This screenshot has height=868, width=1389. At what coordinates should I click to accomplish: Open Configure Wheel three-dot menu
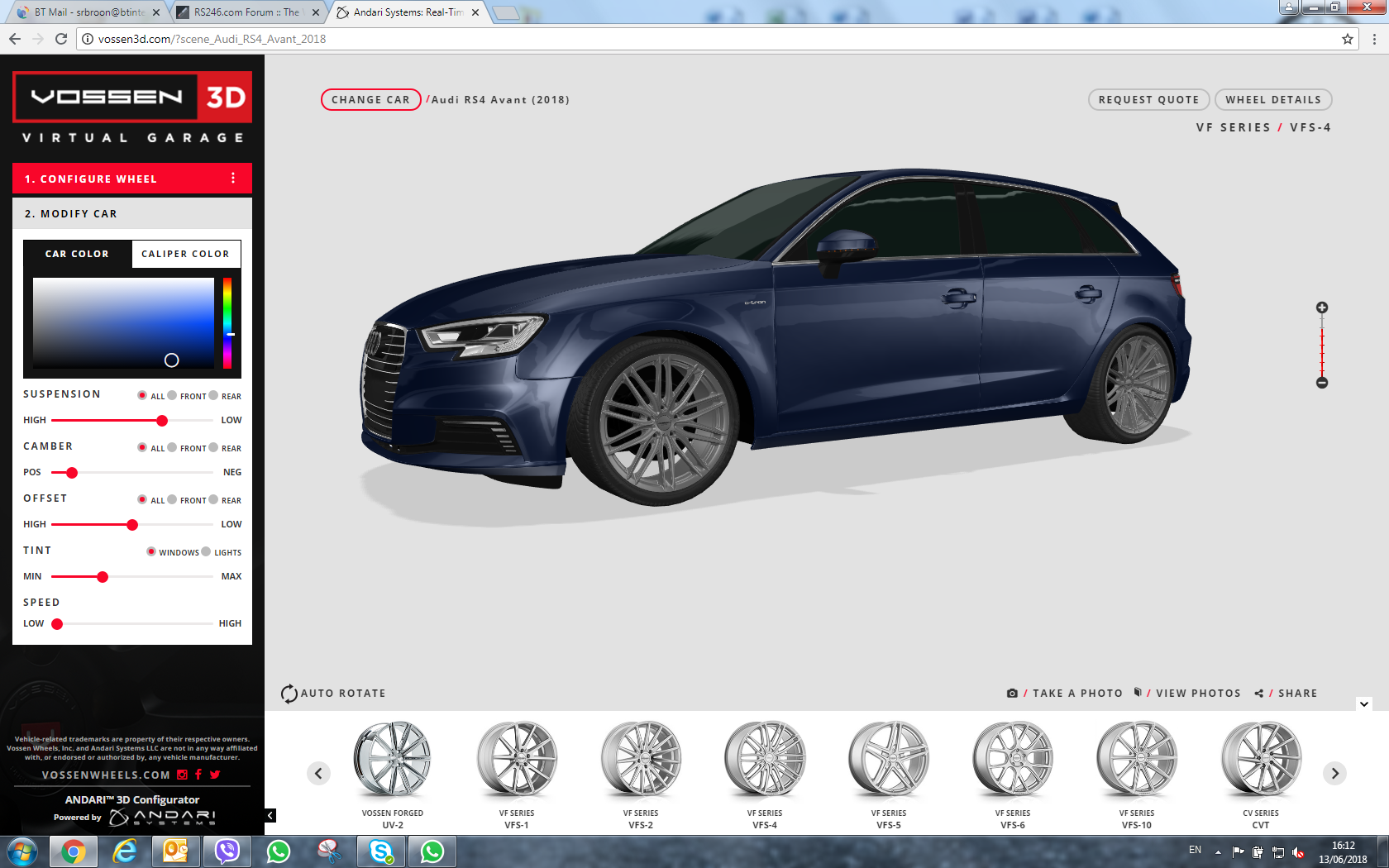233,179
